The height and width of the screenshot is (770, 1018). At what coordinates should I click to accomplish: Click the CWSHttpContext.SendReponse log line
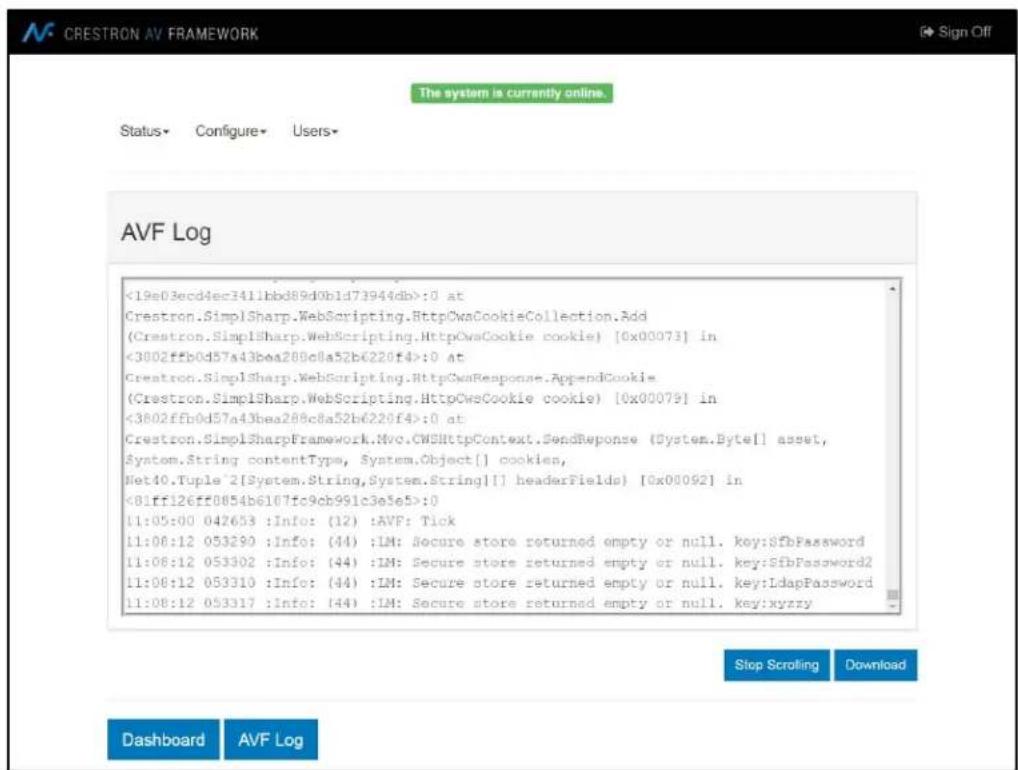476,440
